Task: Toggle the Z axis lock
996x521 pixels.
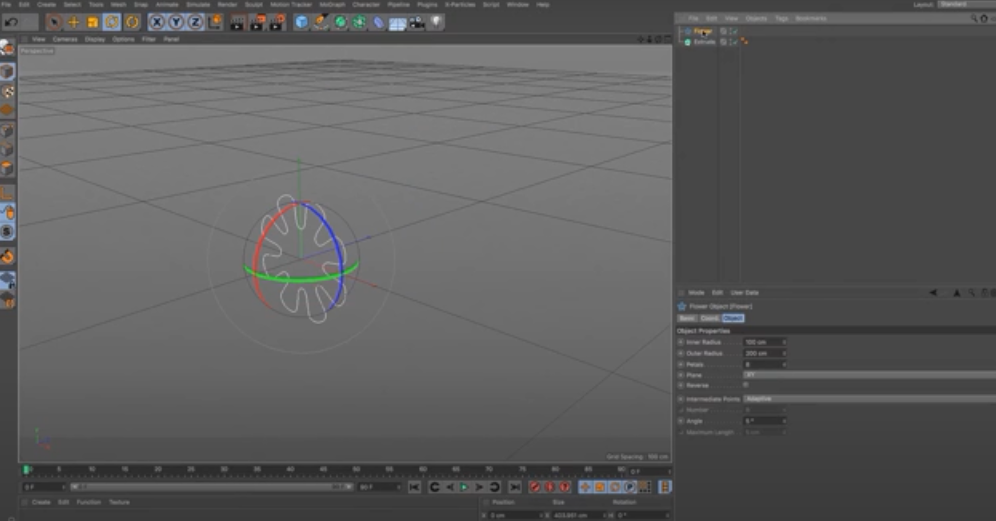Action: pos(195,22)
